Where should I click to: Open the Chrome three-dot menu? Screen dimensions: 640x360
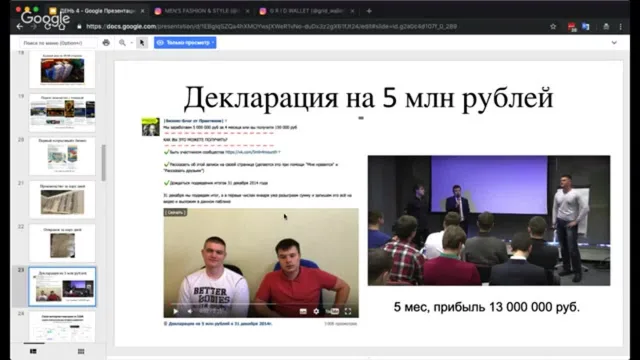pyautogui.click(x=620, y=27)
